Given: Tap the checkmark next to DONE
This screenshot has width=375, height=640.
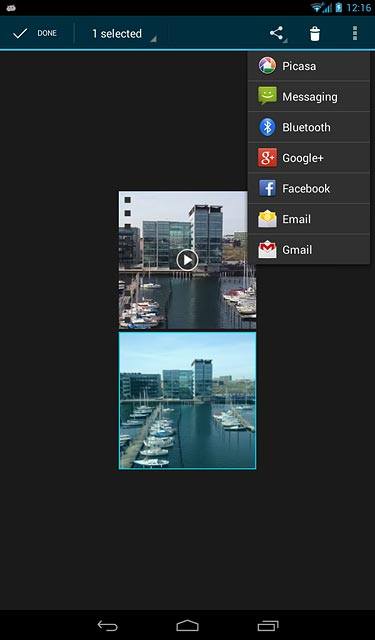Looking at the screenshot, I should click(20, 33).
